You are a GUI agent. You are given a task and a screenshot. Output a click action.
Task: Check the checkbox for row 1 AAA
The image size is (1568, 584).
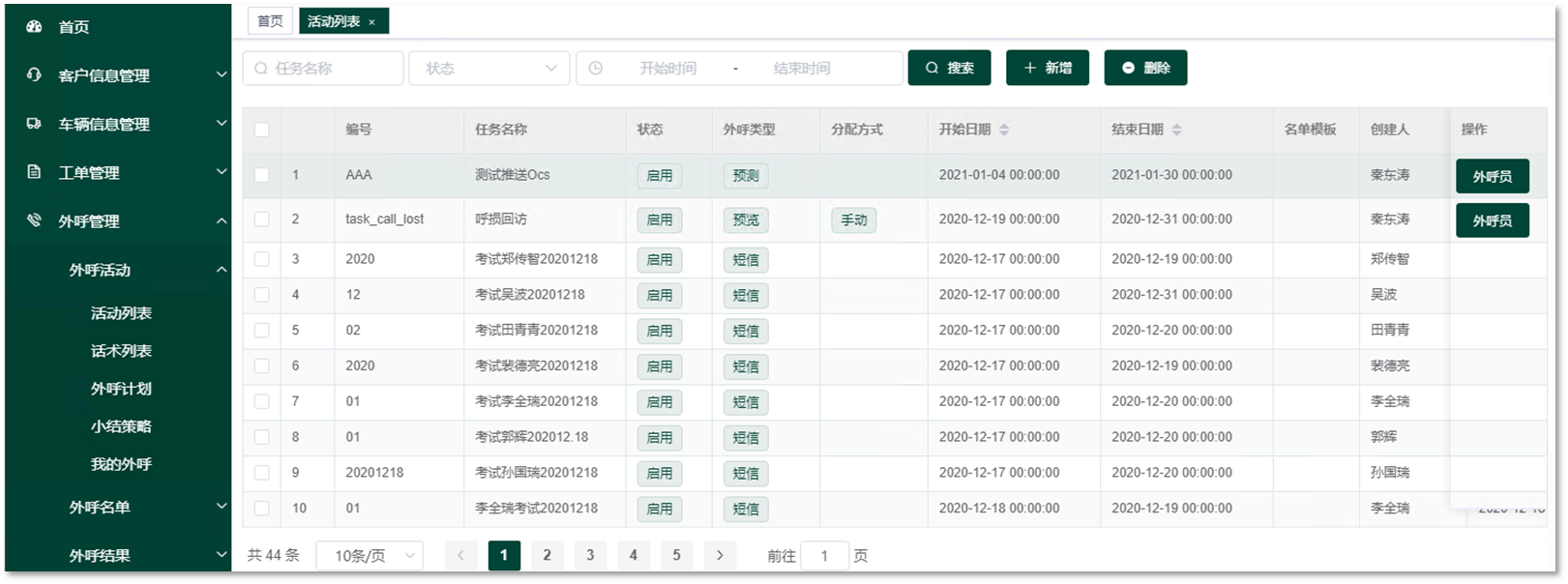point(262,175)
